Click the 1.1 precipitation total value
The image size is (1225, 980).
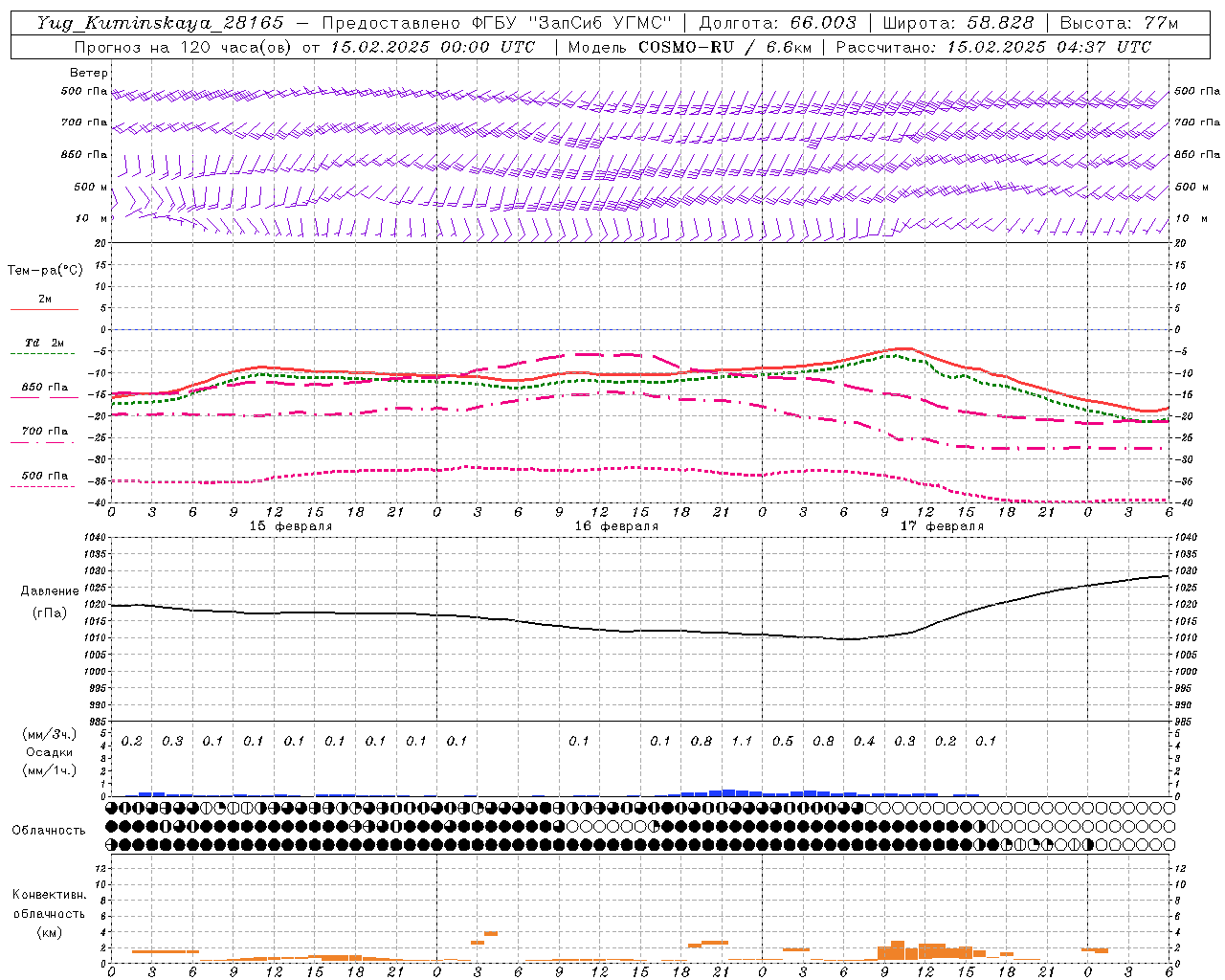[x=742, y=742]
